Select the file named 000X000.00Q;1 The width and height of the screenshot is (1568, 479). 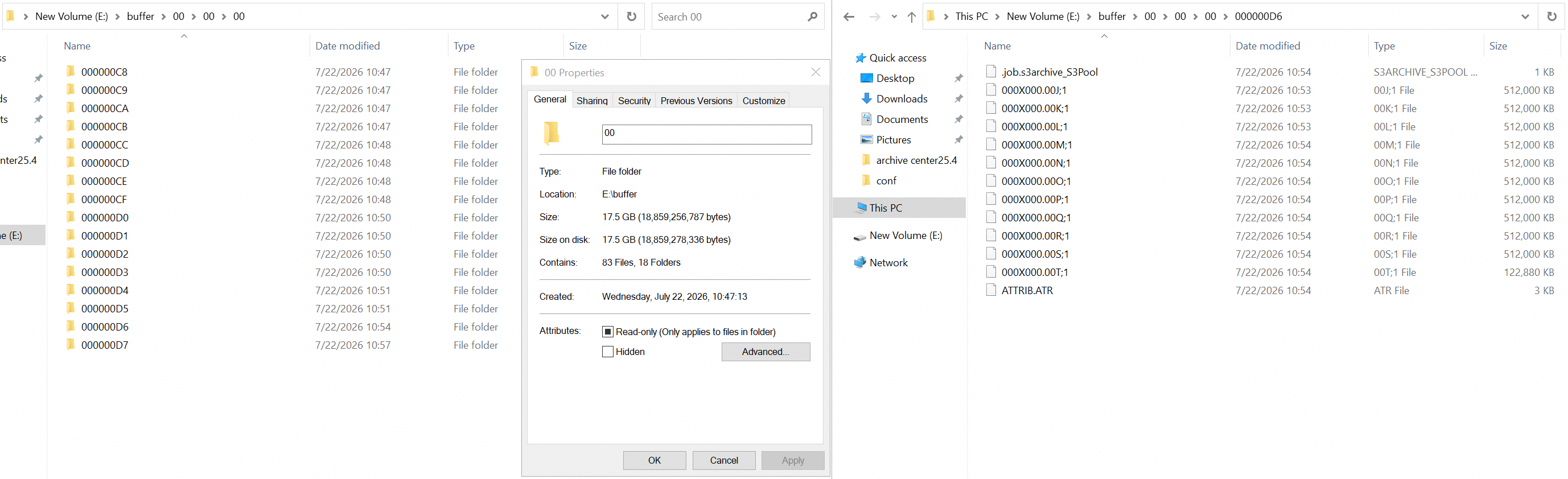(1036, 217)
